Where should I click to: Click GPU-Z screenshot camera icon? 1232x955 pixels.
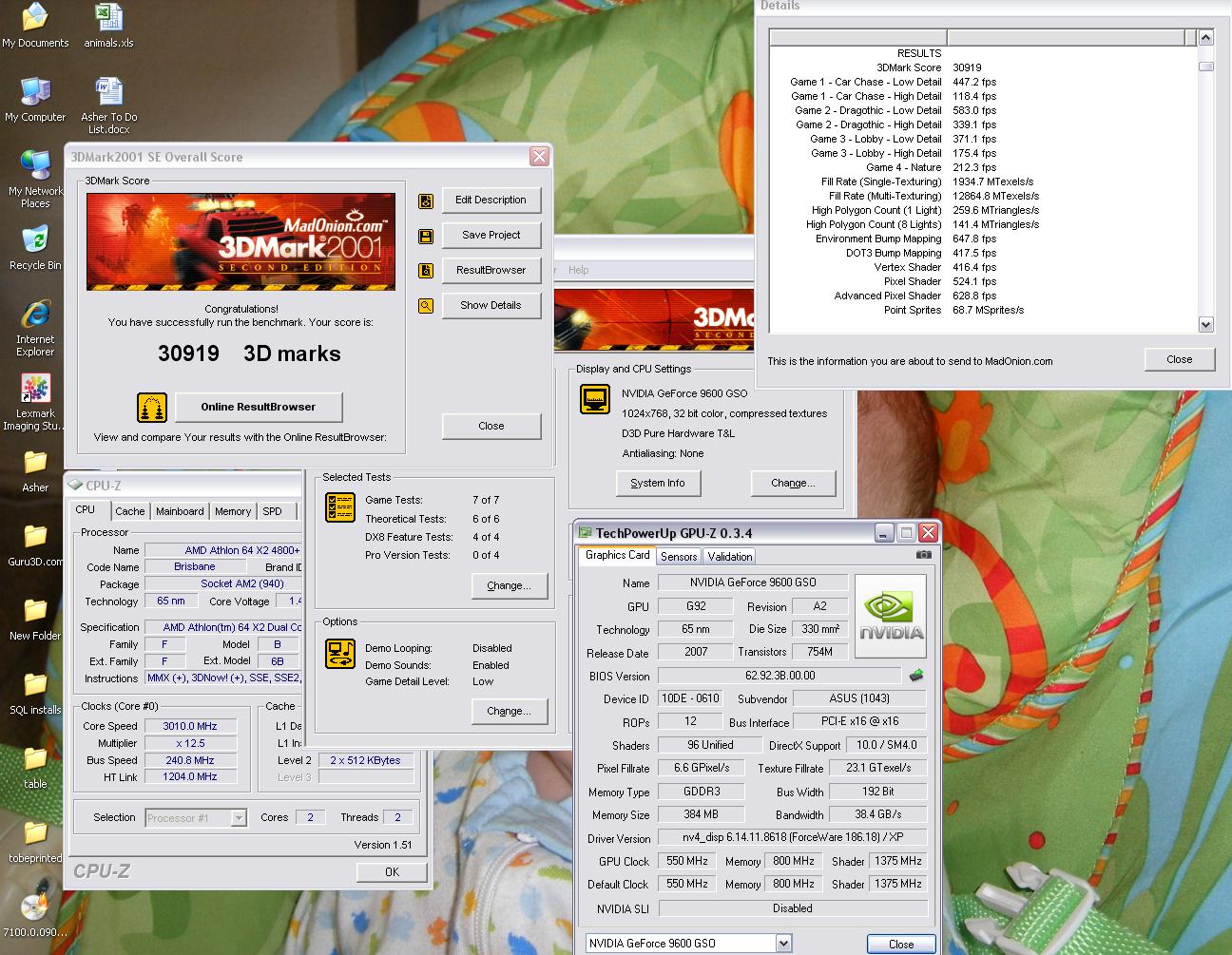(x=923, y=554)
